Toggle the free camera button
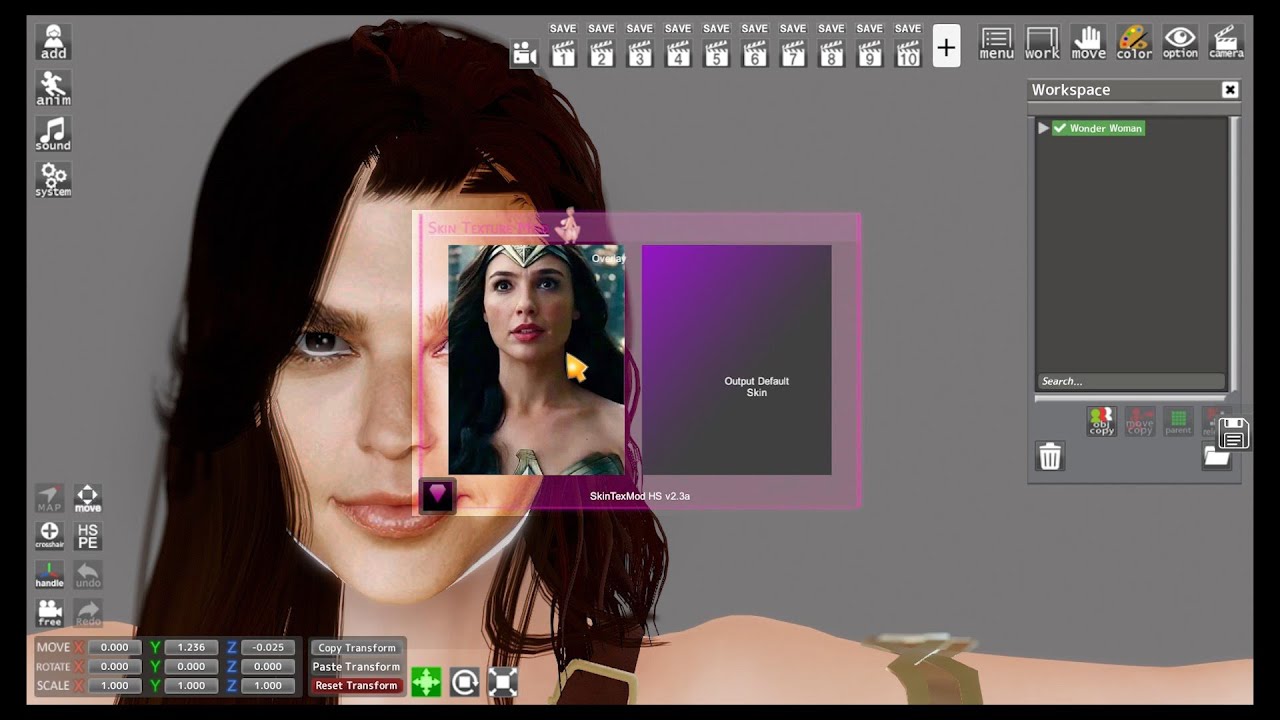The width and height of the screenshot is (1280, 720). tap(49, 613)
